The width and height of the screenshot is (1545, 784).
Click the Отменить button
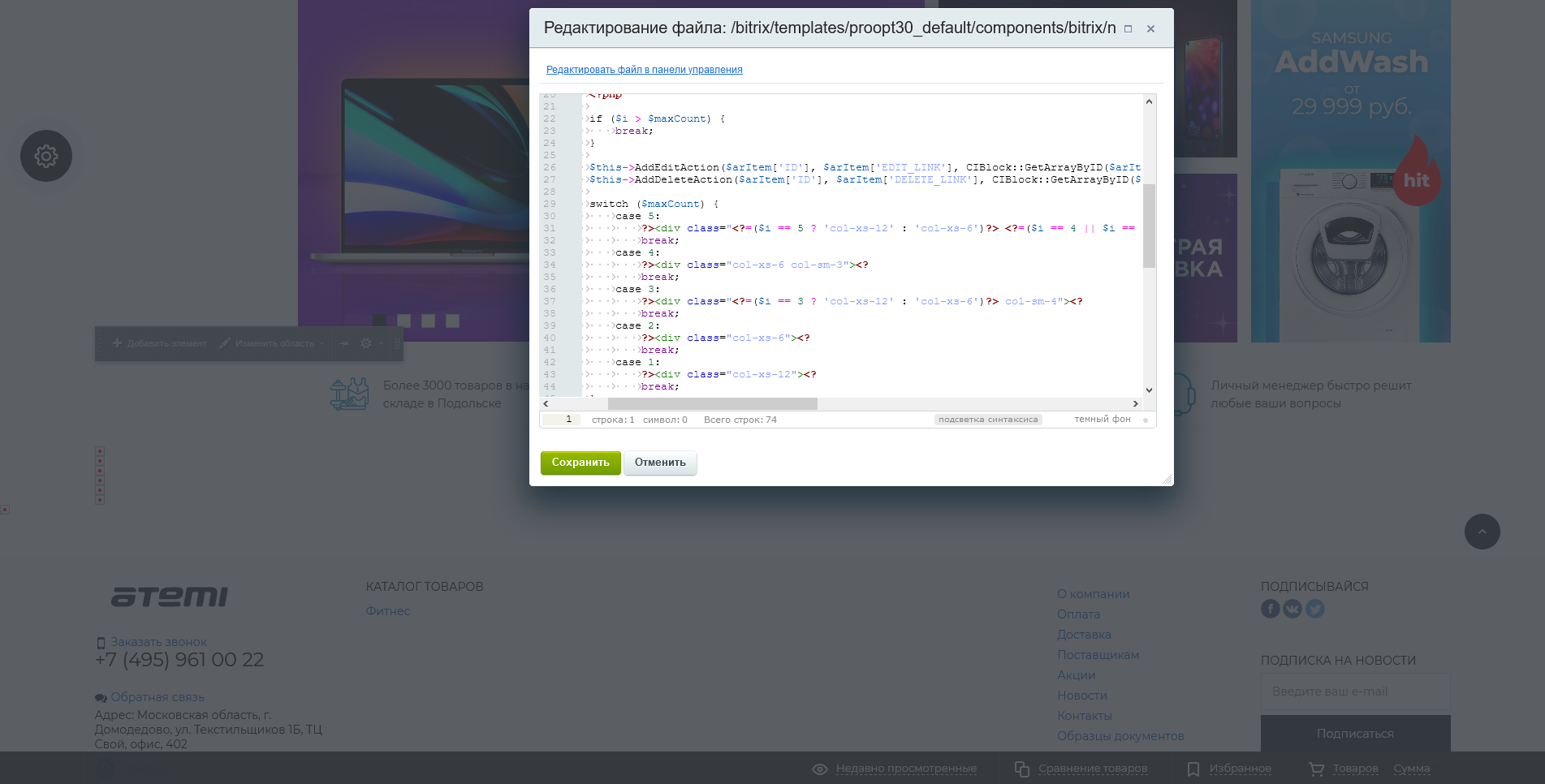tap(660, 463)
